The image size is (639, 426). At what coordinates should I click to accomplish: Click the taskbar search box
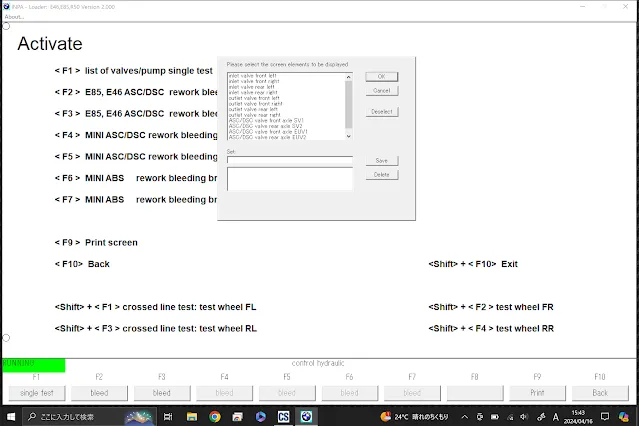[87, 416]
